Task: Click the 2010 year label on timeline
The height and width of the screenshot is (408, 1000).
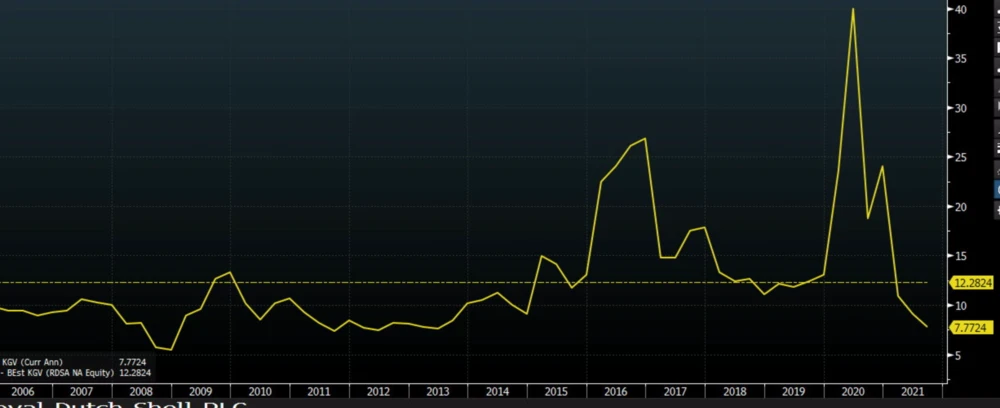Action: tap(259, 392)
